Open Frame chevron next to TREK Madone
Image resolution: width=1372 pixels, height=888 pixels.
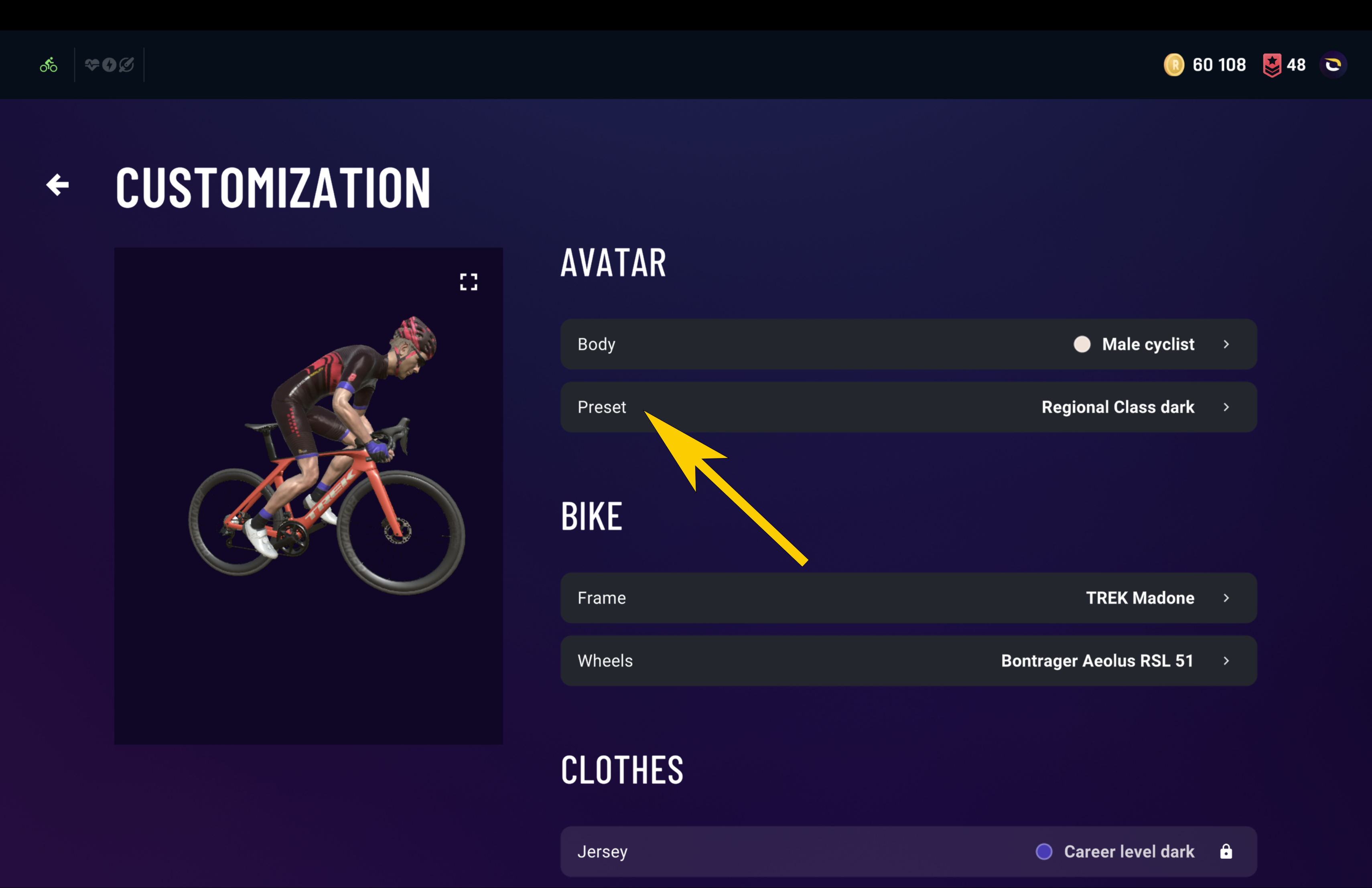click(x=1226, y=598)
